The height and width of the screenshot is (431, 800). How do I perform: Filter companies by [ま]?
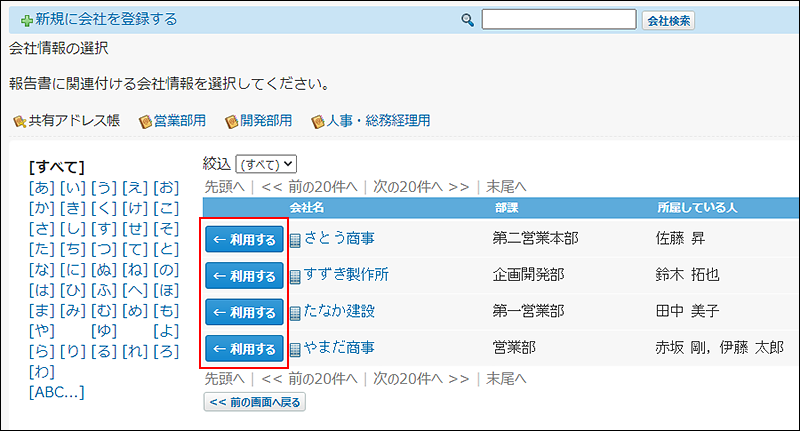(42, 310)
